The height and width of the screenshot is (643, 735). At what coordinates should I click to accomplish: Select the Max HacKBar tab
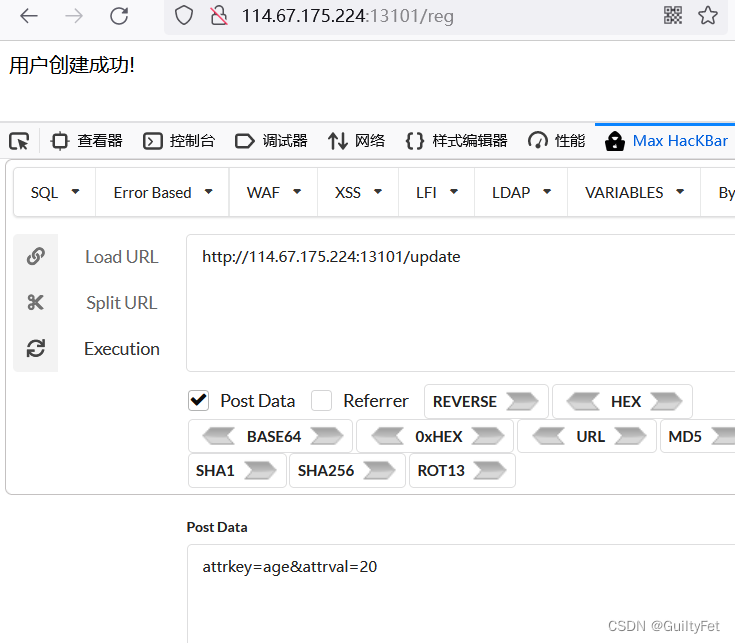[x=666, y=141]
